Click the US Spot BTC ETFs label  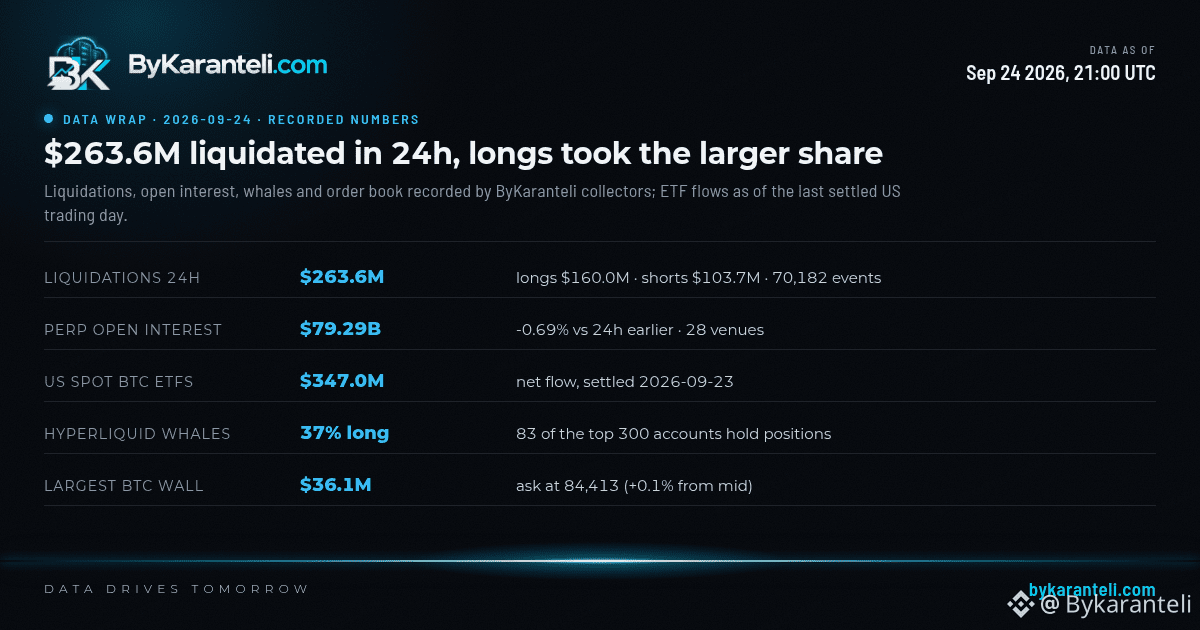(119, 382)
